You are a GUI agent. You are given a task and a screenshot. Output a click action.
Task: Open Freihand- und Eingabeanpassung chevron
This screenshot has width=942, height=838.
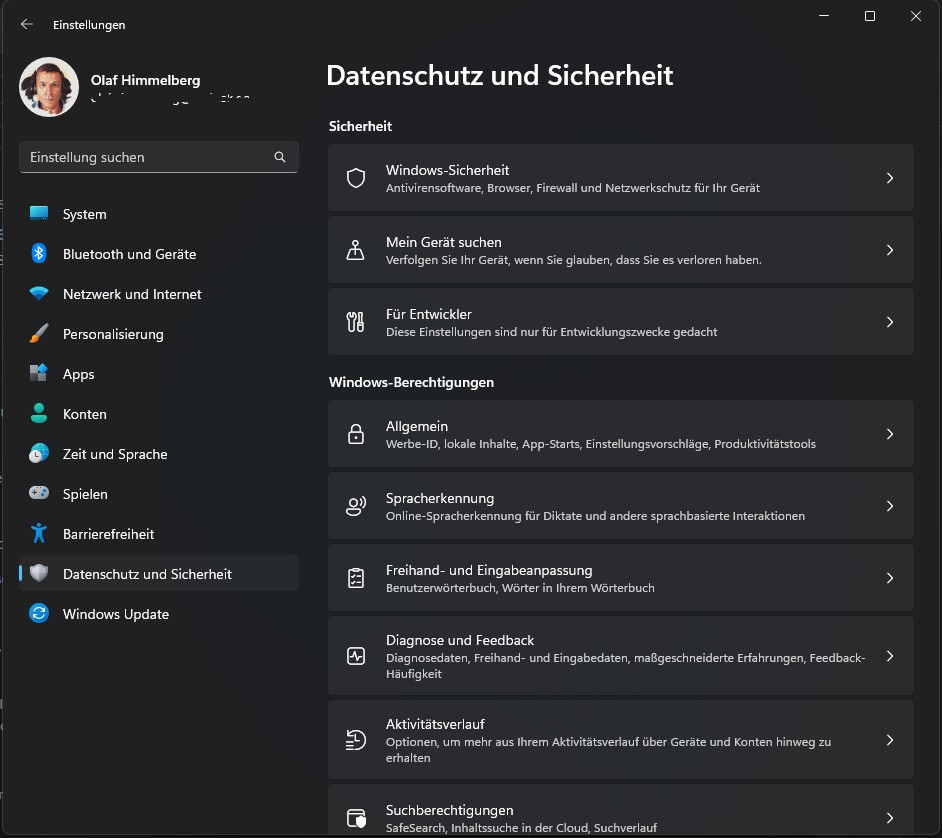click(890, 578)
